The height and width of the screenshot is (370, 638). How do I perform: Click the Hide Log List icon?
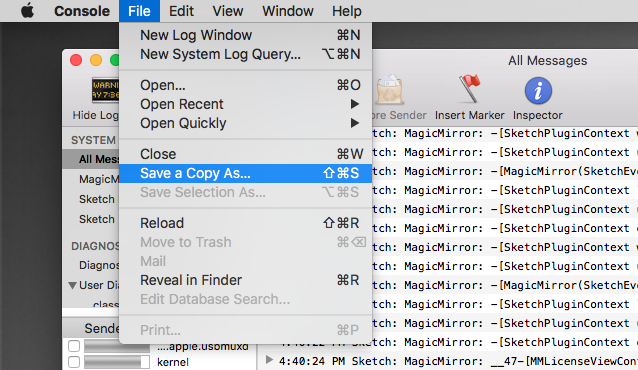coord(105,90)
